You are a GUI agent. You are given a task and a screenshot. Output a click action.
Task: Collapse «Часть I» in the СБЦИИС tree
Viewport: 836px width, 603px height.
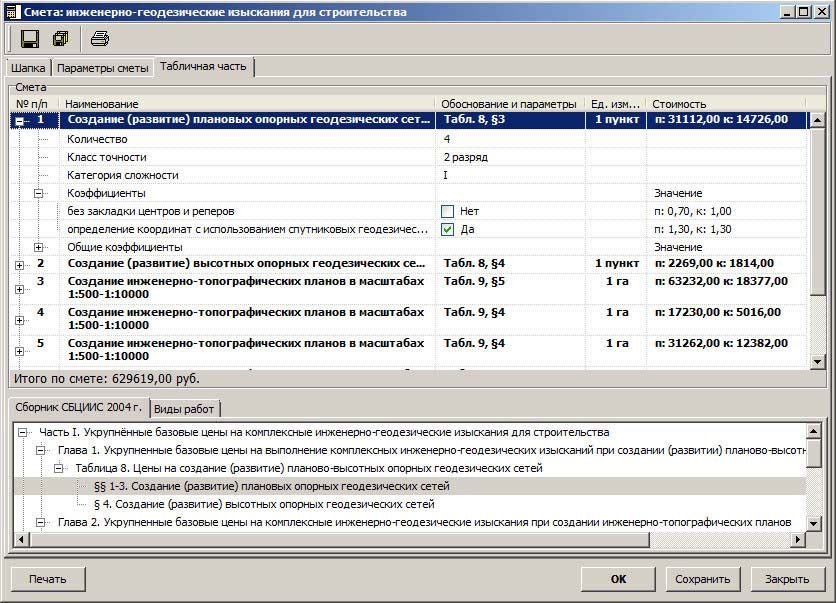22,432
